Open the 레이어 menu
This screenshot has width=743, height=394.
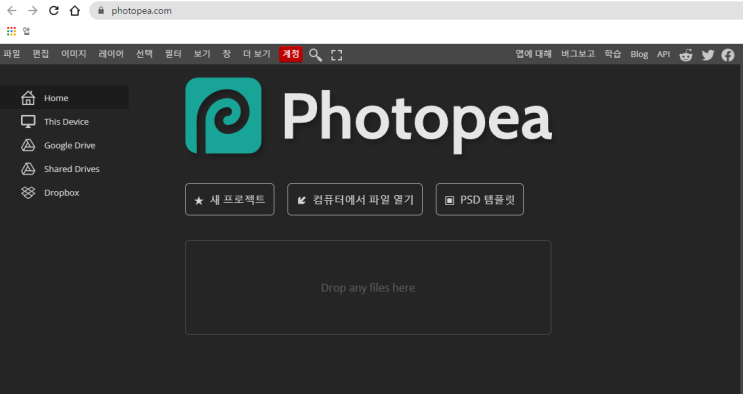(x=111, y=54)
